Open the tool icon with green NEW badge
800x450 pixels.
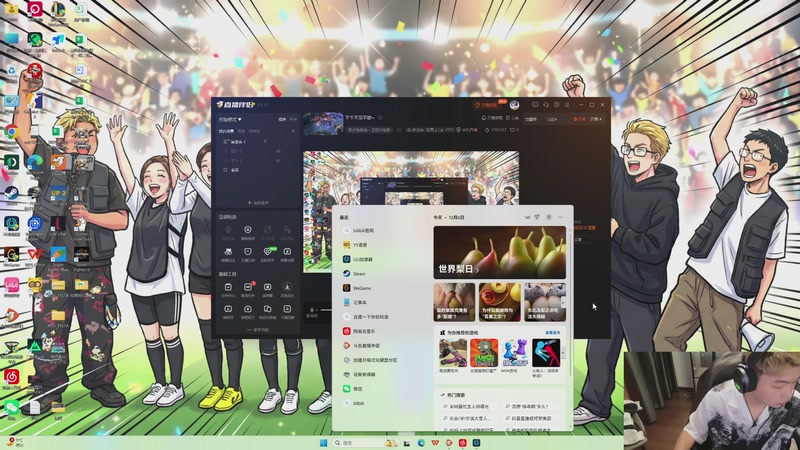267,252
